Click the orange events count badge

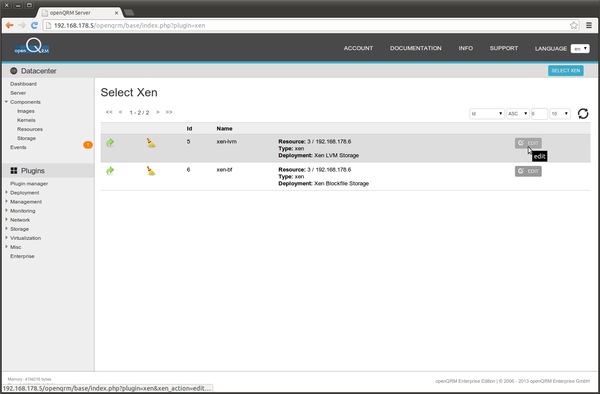pos(88,145)
